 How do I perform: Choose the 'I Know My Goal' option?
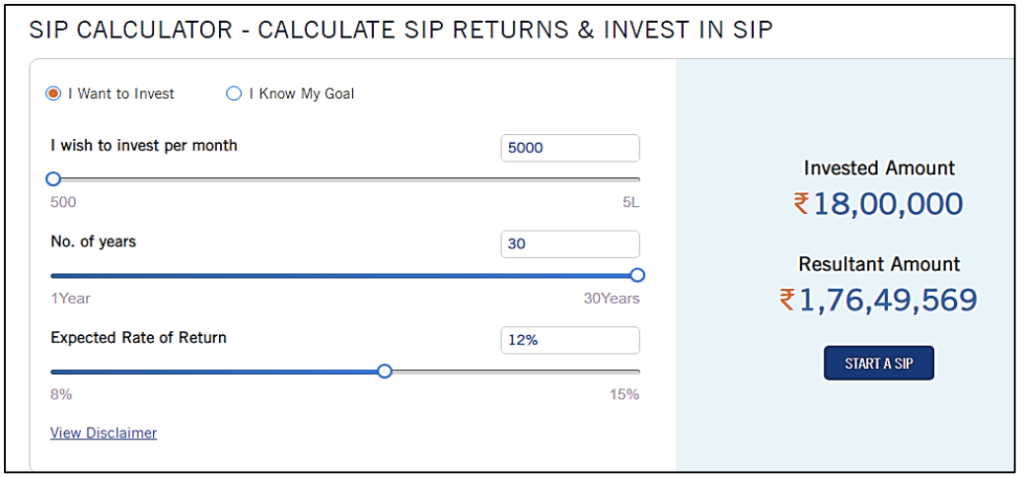[234, 94]
